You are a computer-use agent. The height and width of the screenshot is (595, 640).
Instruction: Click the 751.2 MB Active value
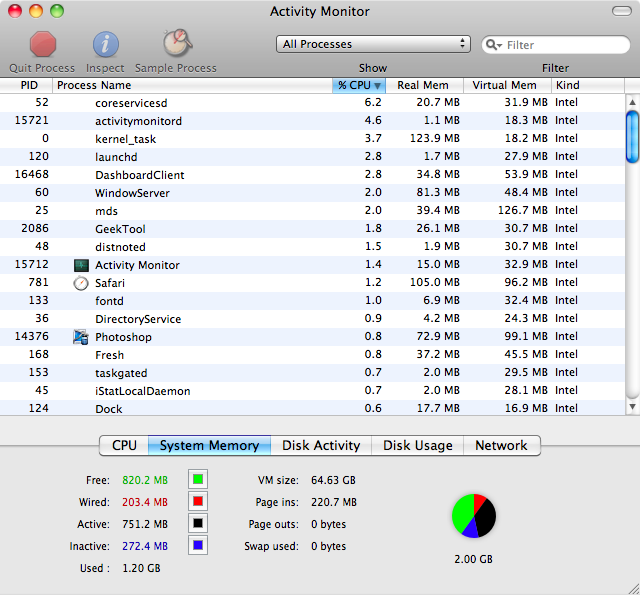pos(145,524)
